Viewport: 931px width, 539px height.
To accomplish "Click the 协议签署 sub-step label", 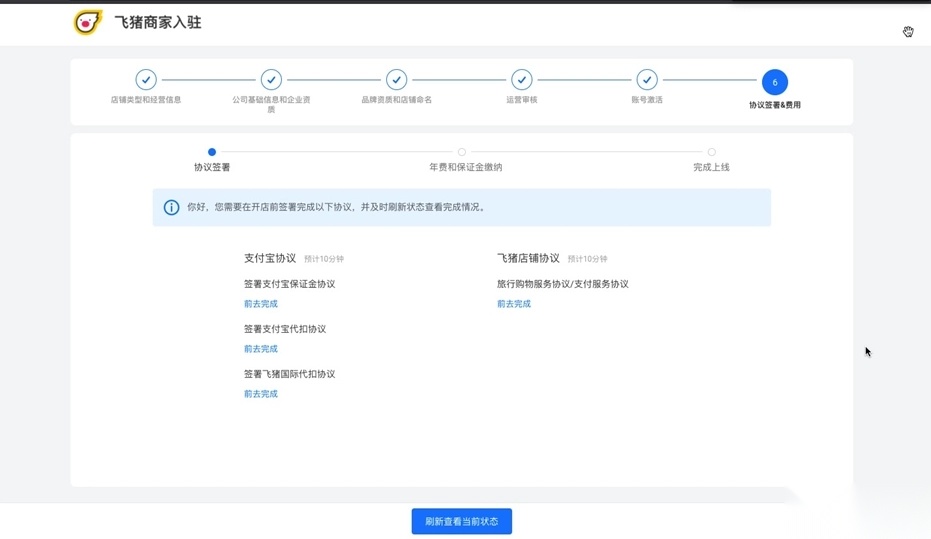I will pyautogui.click(x=212, y=167).
